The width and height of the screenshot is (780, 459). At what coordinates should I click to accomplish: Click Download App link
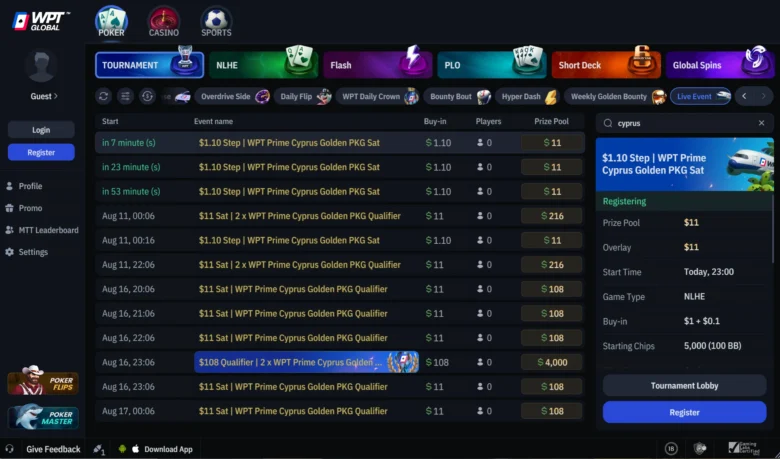[x=168, y=449]
